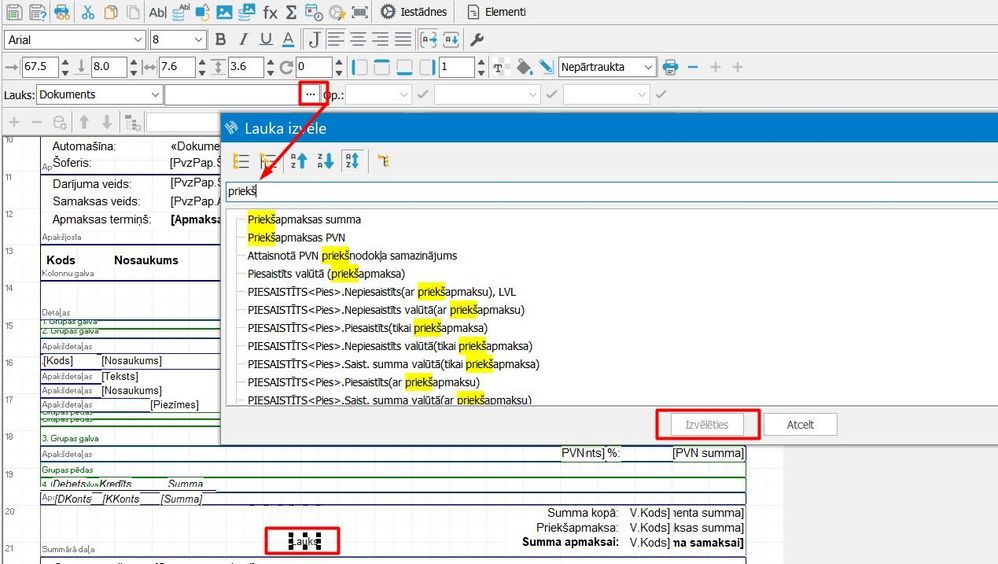
Task: Toggle the A-Z both-direction sort icon
Action: pos(352,160)
